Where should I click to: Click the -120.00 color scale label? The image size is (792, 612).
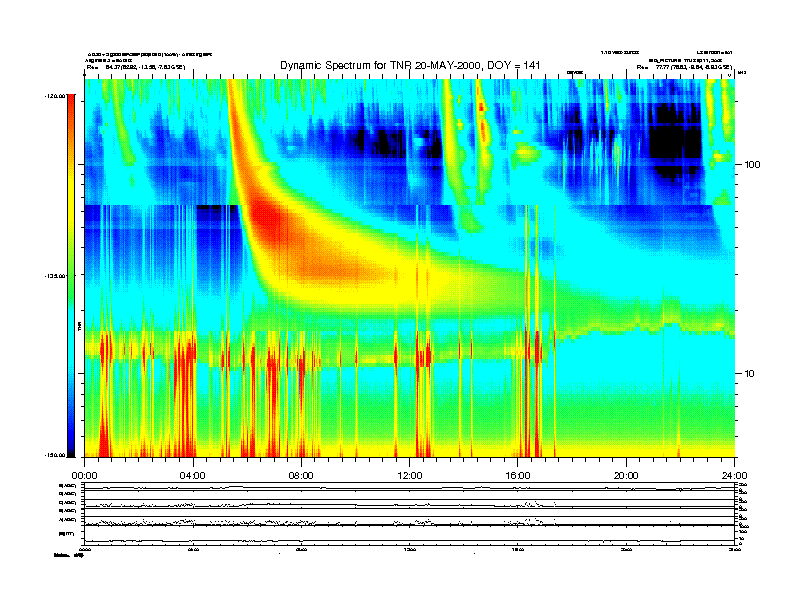click(56, 96)
